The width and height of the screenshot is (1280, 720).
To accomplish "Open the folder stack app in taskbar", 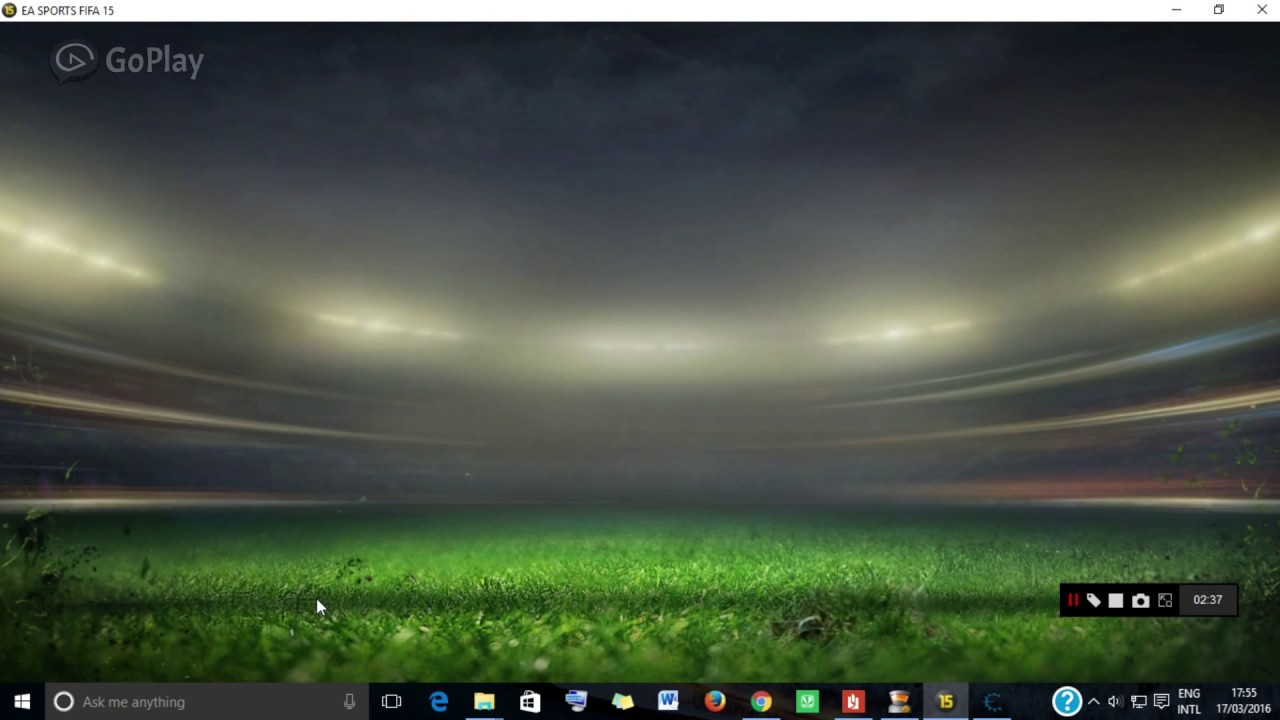I will (x=622, y=702).
